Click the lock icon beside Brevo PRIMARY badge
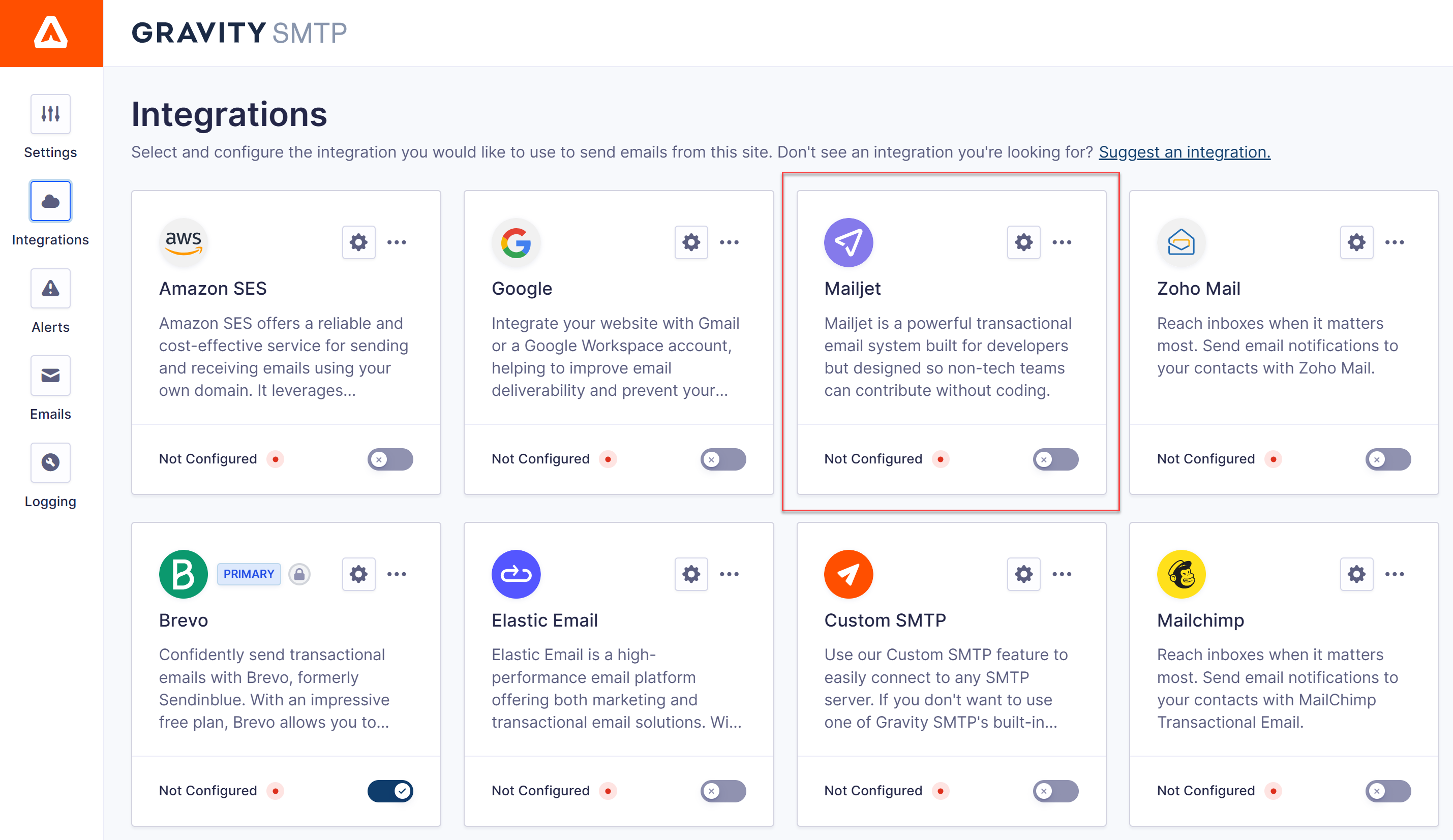Viewport: 1453px width, 840px height. (x=299, y=574)
